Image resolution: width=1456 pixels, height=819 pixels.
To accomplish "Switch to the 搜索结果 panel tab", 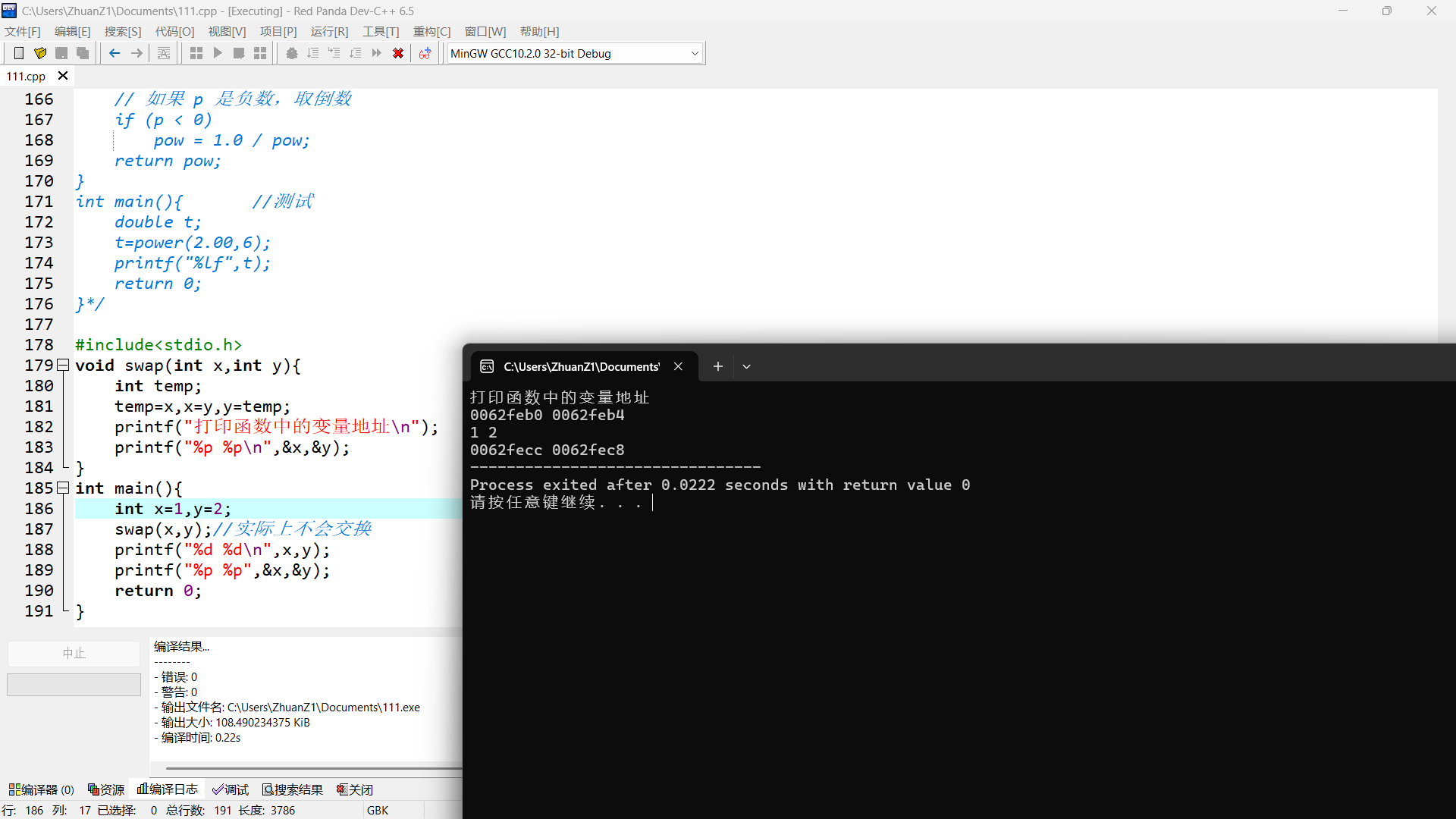I will 293,789.
